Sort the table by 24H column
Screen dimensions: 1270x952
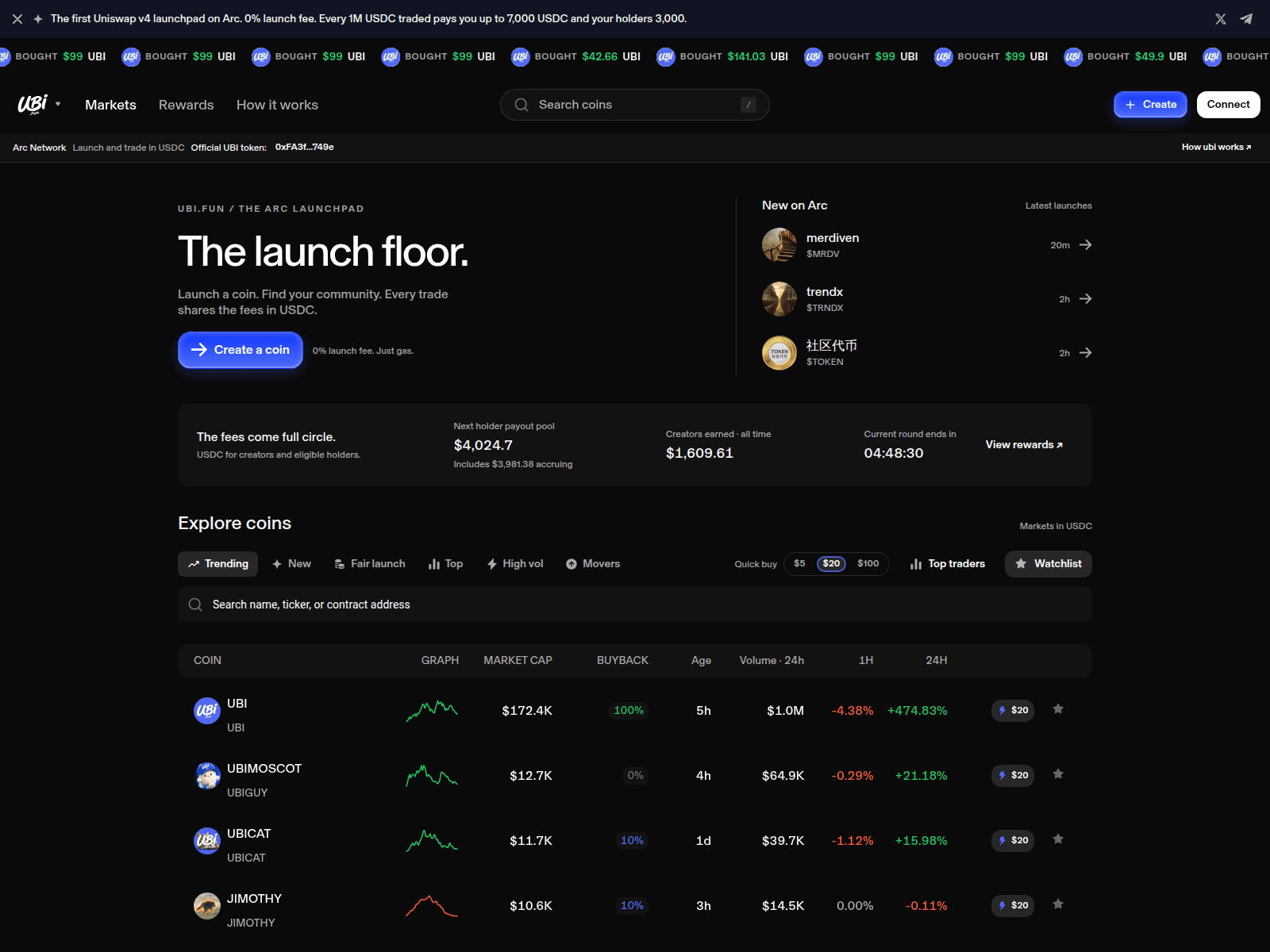click(937, 661)
